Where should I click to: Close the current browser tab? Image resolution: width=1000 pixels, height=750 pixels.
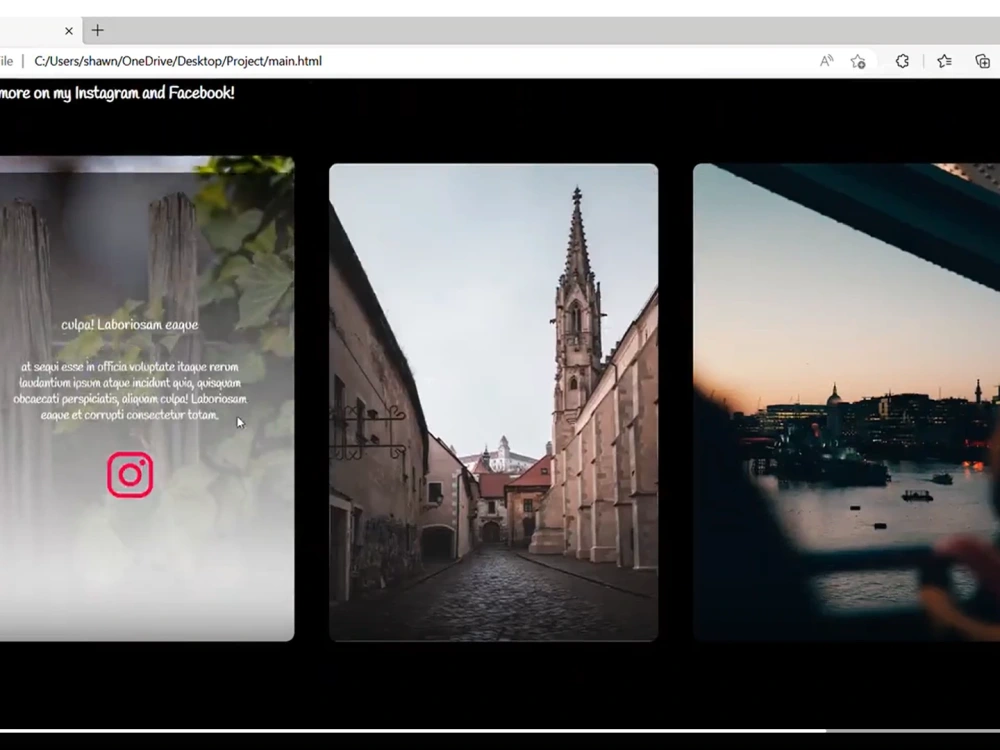(68, 31)
